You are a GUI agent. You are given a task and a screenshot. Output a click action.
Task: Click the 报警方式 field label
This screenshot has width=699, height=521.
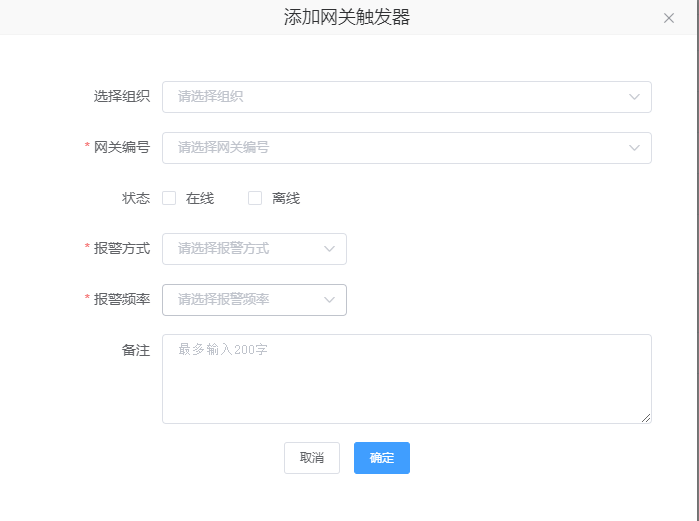click(x=122, y=249)
